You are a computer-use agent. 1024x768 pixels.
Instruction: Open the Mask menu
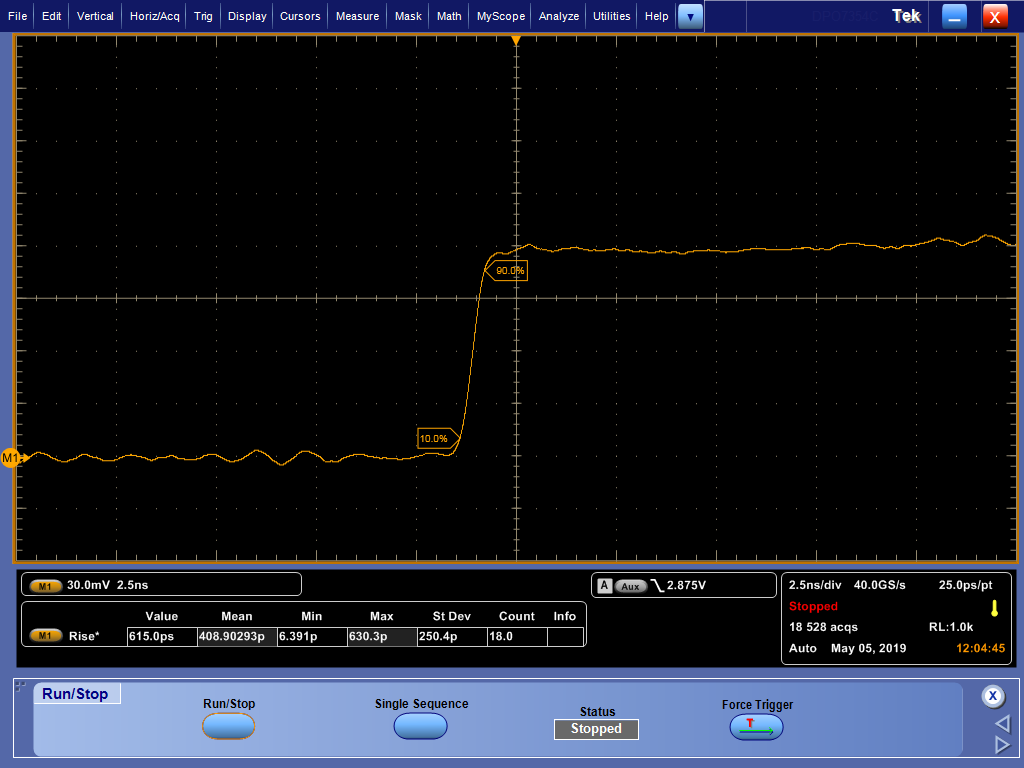[x=408, y=16]
